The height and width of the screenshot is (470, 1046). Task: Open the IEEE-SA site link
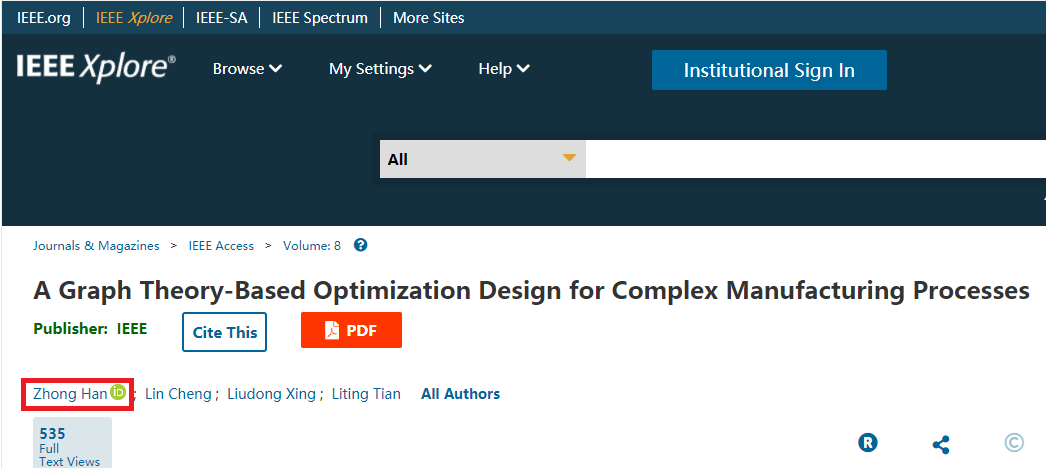point(221,18)
